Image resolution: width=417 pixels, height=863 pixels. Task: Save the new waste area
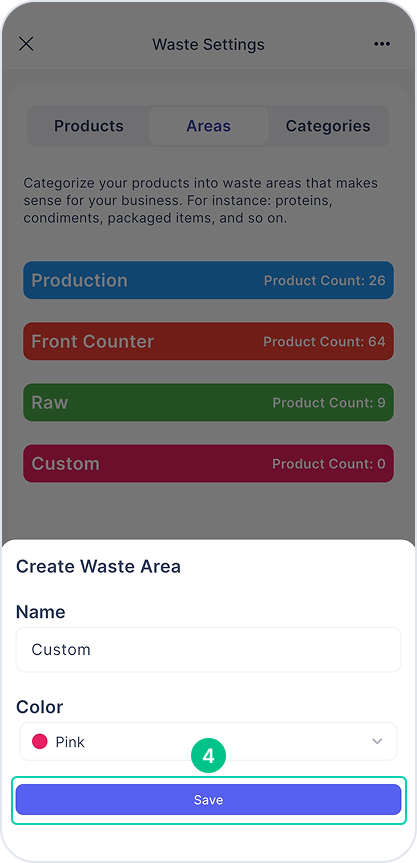point(208,799)
